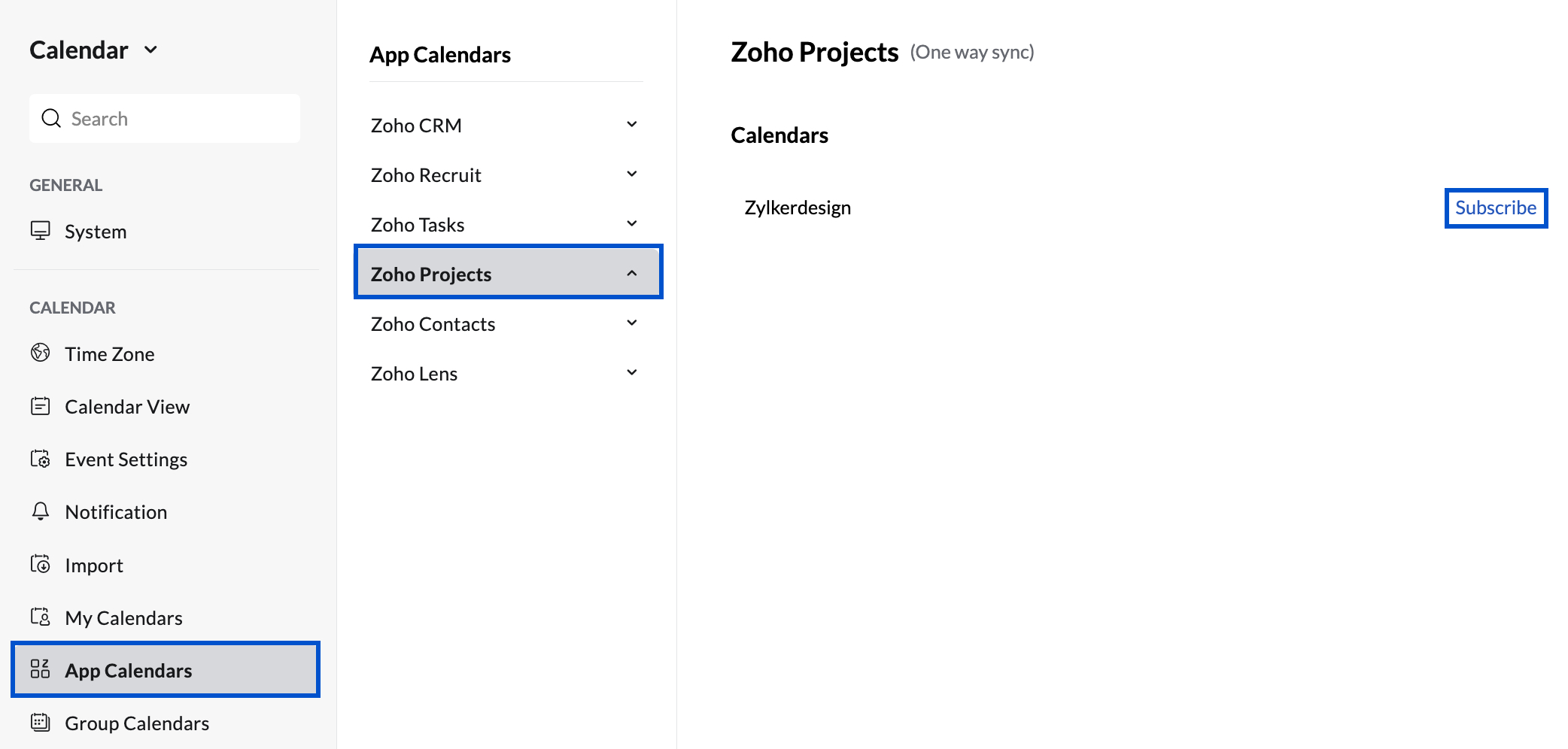The height and width of the screenshot is (749, 1568).
Task: Open the App Calendars settings item
Action: point(129,670)
